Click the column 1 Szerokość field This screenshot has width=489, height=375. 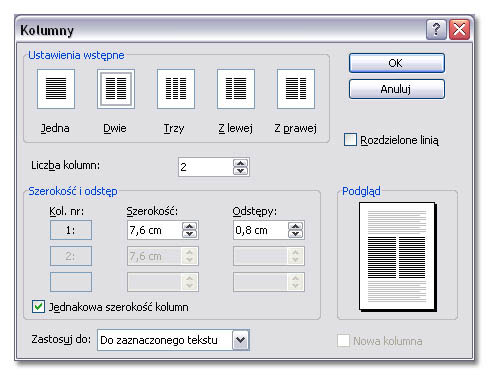point(155,230)
